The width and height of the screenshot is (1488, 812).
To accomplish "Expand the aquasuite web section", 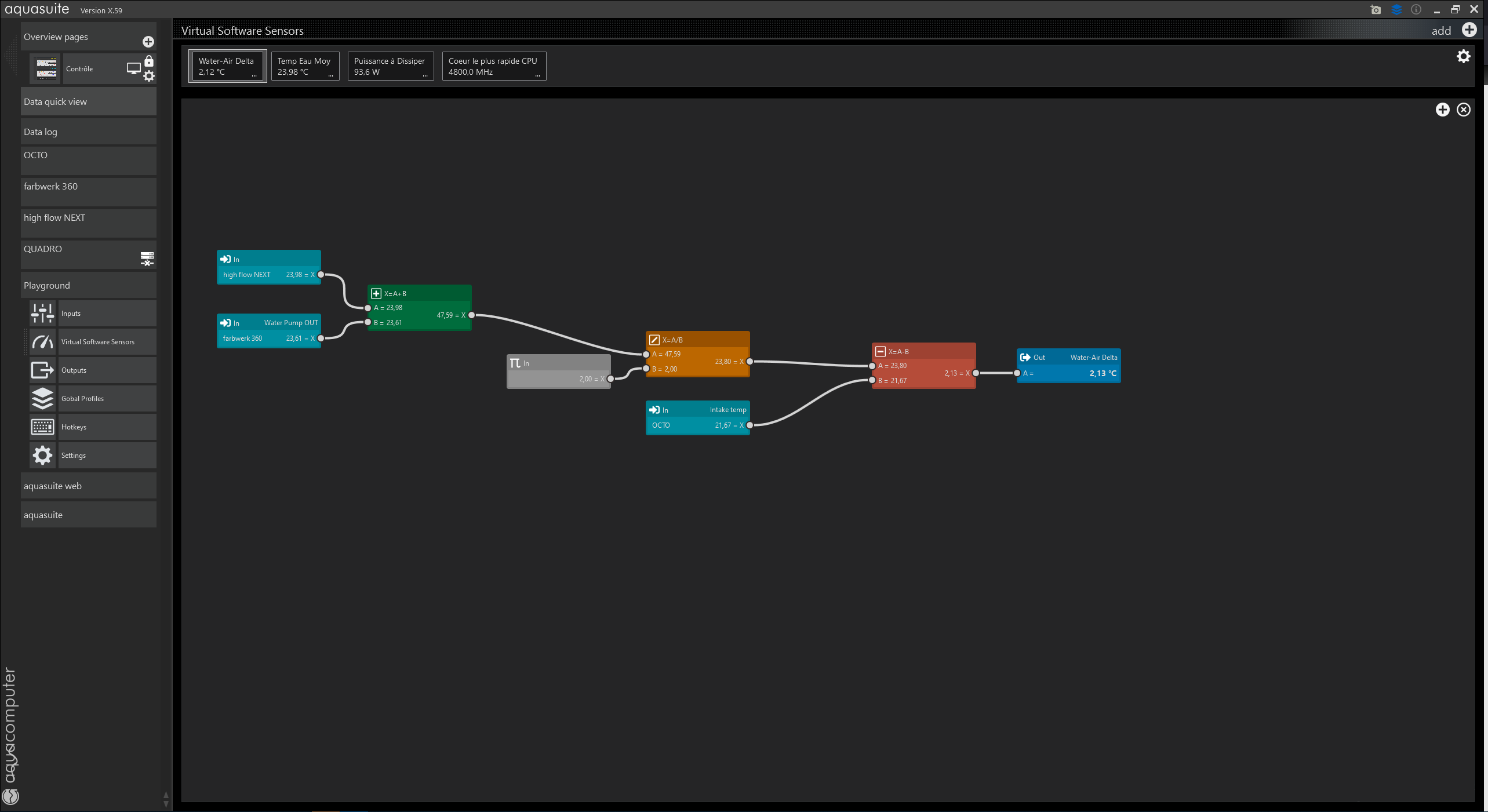I will pos(88,486).
